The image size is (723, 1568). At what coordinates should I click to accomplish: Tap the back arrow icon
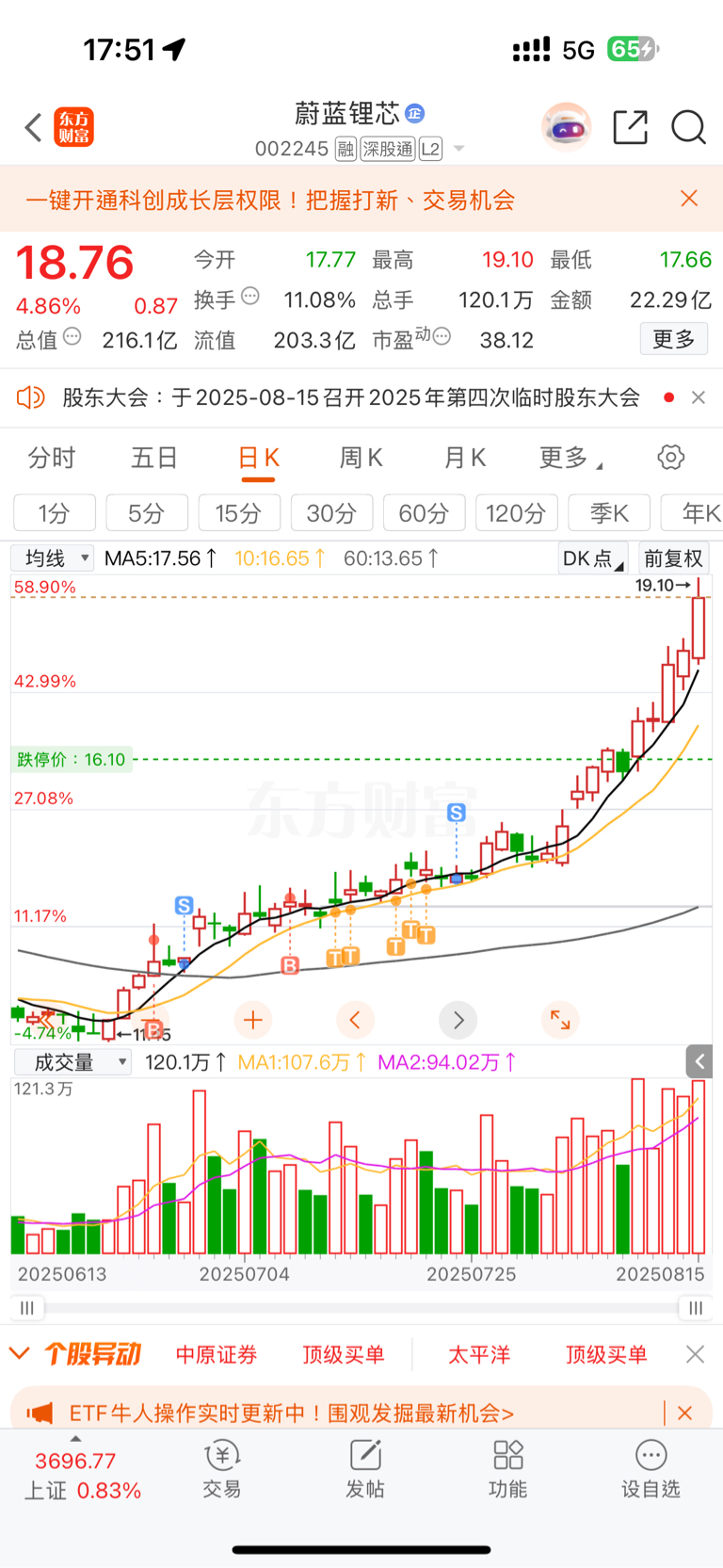coord(34,127)
